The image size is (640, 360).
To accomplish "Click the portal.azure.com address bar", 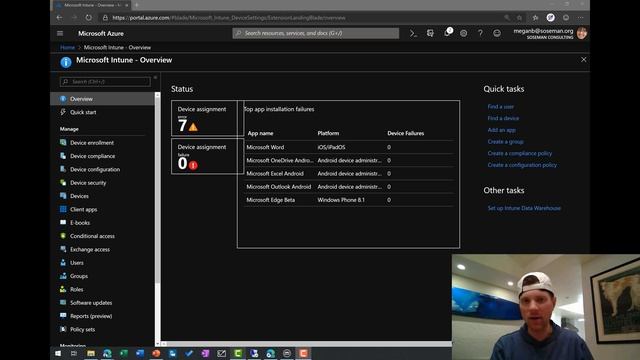I will click(302, 18).
